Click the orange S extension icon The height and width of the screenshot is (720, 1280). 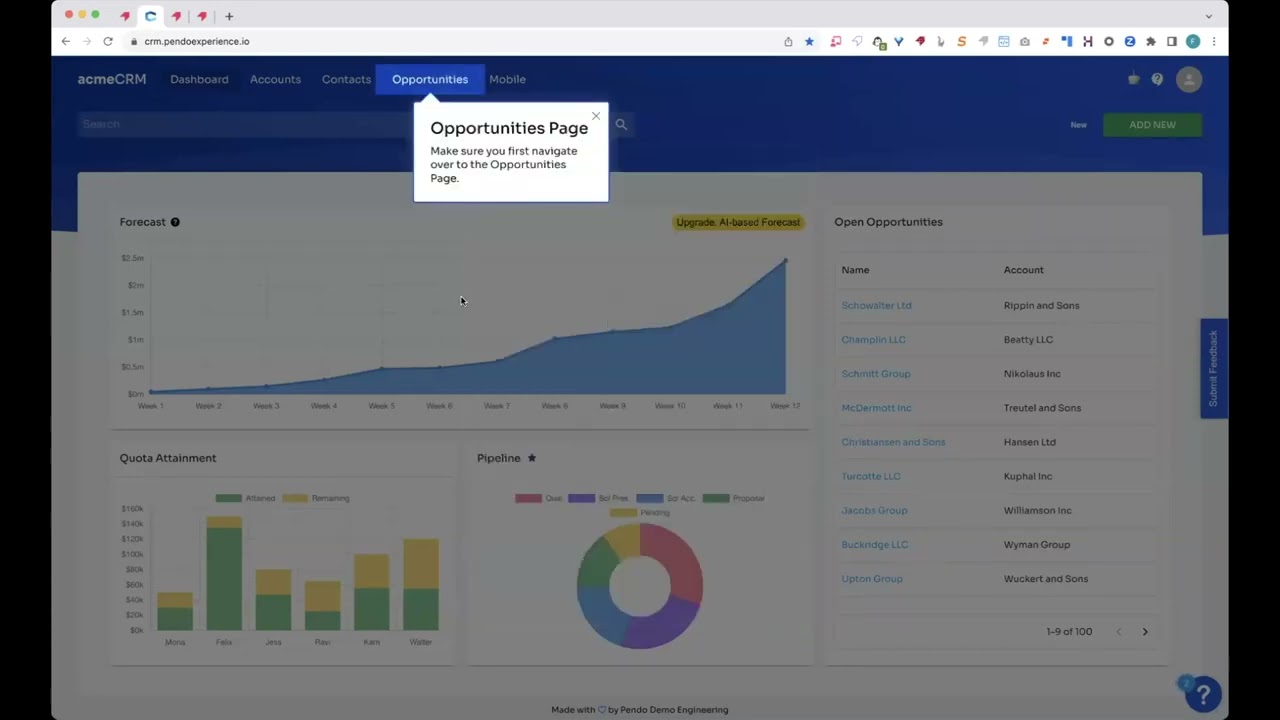pyautogui.click(x=961, y=41)
